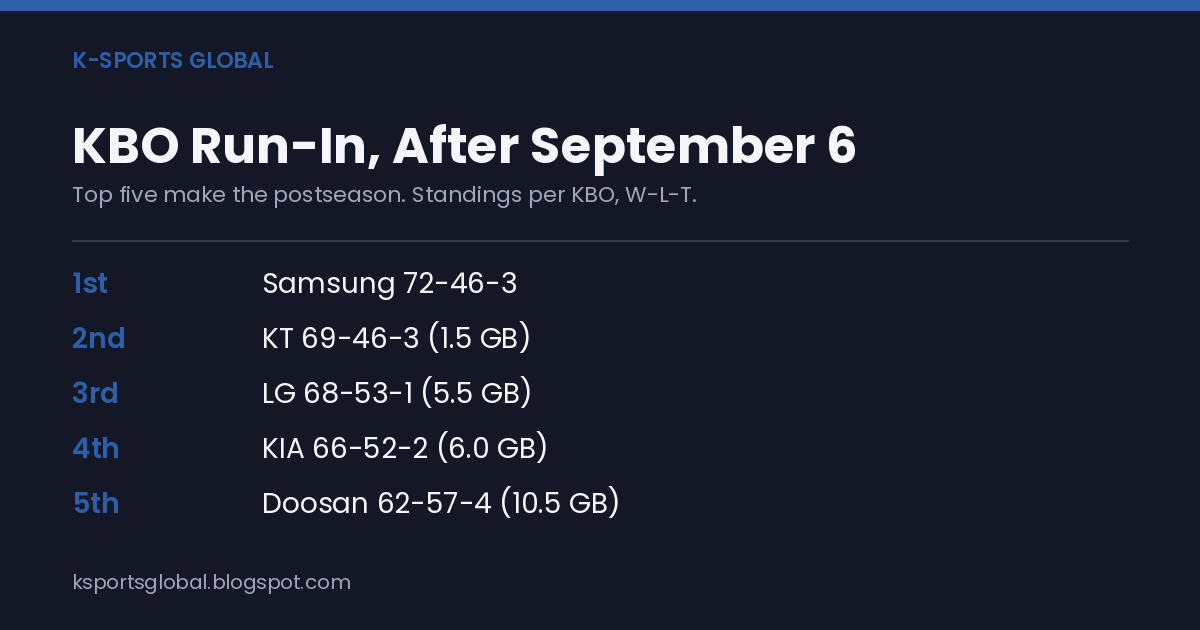Click the 2nd rank label
Image resolution: width=1200 pixels, height=630 pixels.
point(98,339)
